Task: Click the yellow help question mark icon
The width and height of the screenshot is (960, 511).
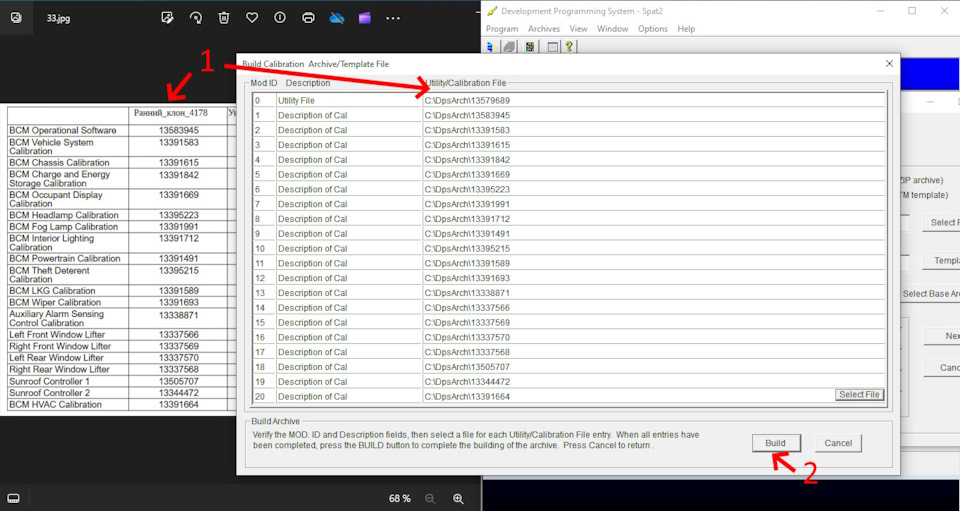Action: (569, 47)
